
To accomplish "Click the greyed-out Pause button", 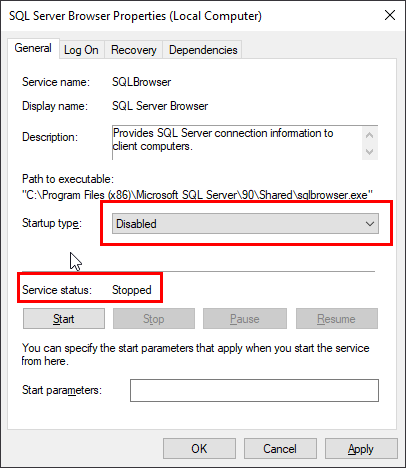I will 245,319.
